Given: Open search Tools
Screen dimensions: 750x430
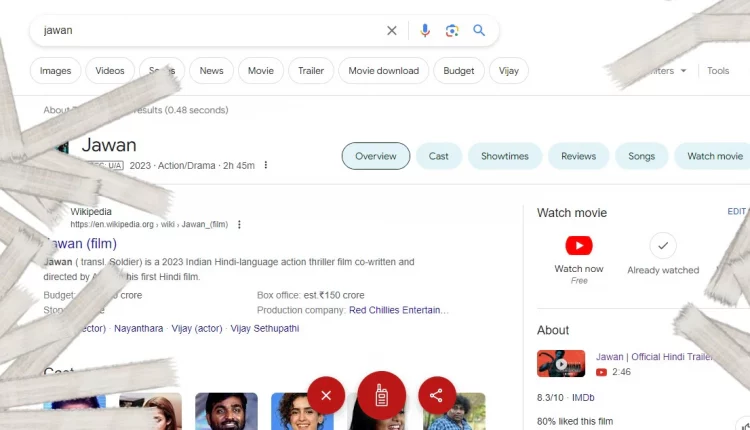Looking at the screenshot, I should [x=718, y=71].
